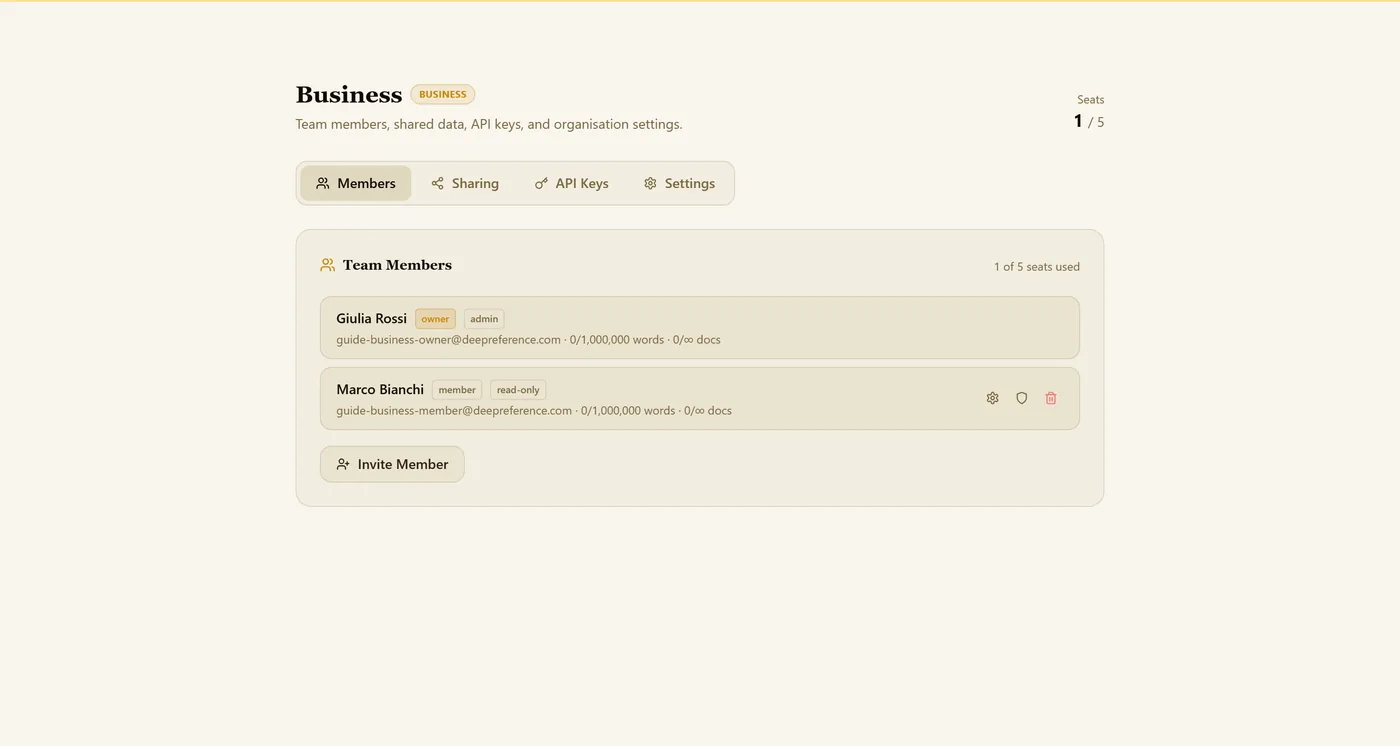This screenshot has width=1400, height=746.
Task: Click the shield icon for Marco Bianchi
Action: [1021, 398]
